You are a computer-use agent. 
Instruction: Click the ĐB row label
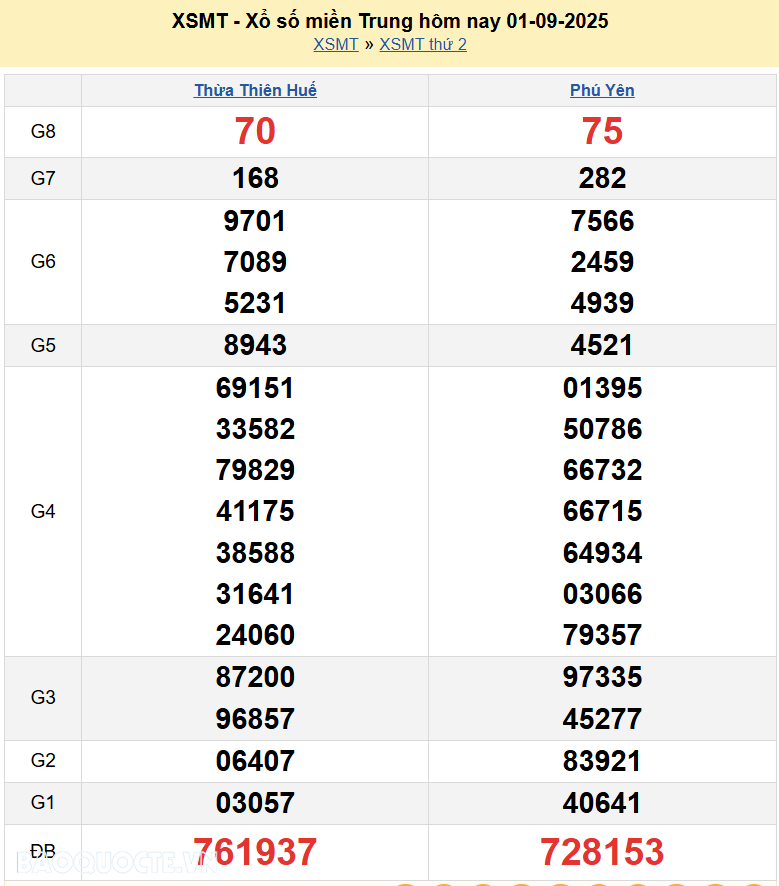(43, 851)
